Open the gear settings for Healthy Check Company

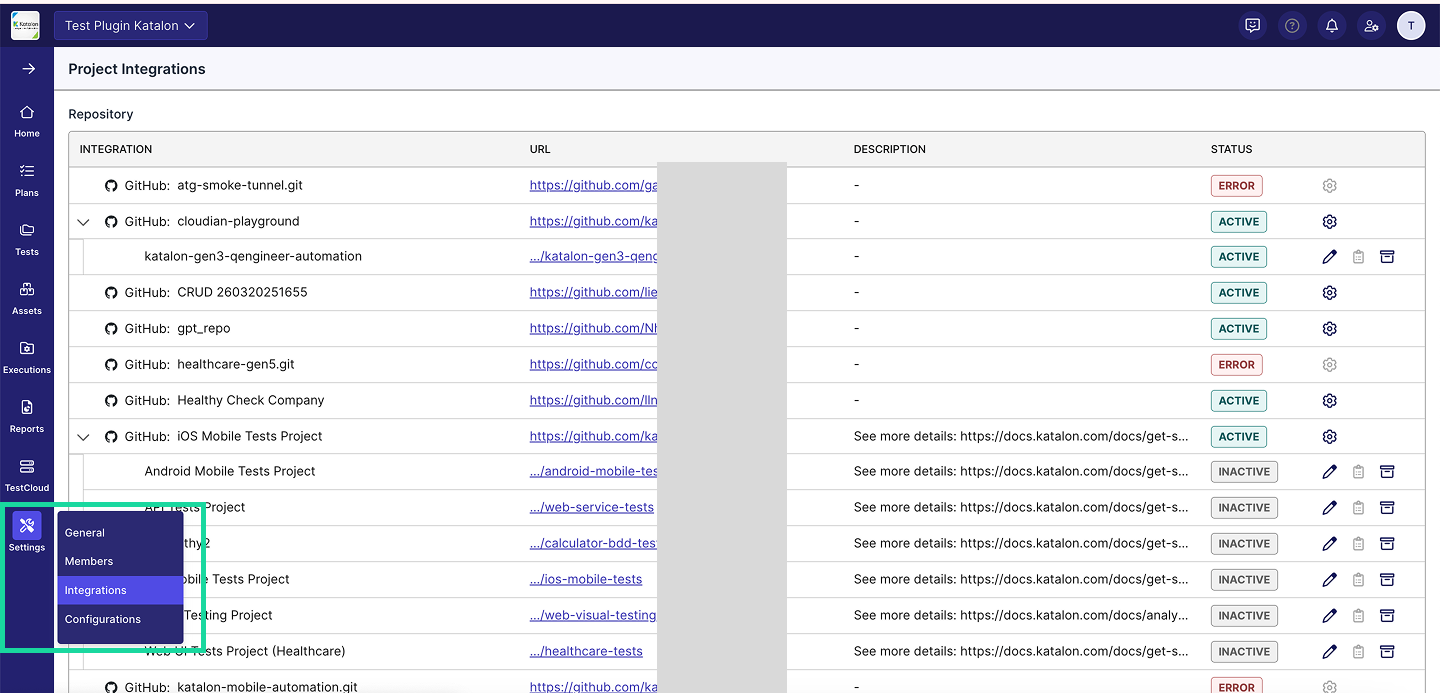click(1329, 401)
